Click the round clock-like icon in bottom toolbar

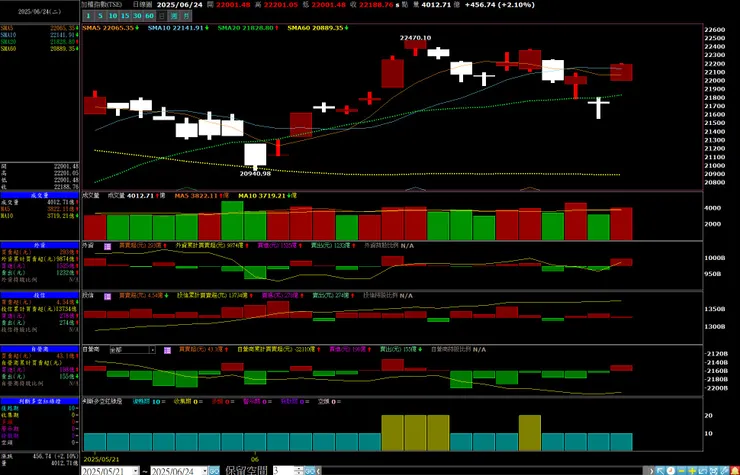click(x=671, y=471)
